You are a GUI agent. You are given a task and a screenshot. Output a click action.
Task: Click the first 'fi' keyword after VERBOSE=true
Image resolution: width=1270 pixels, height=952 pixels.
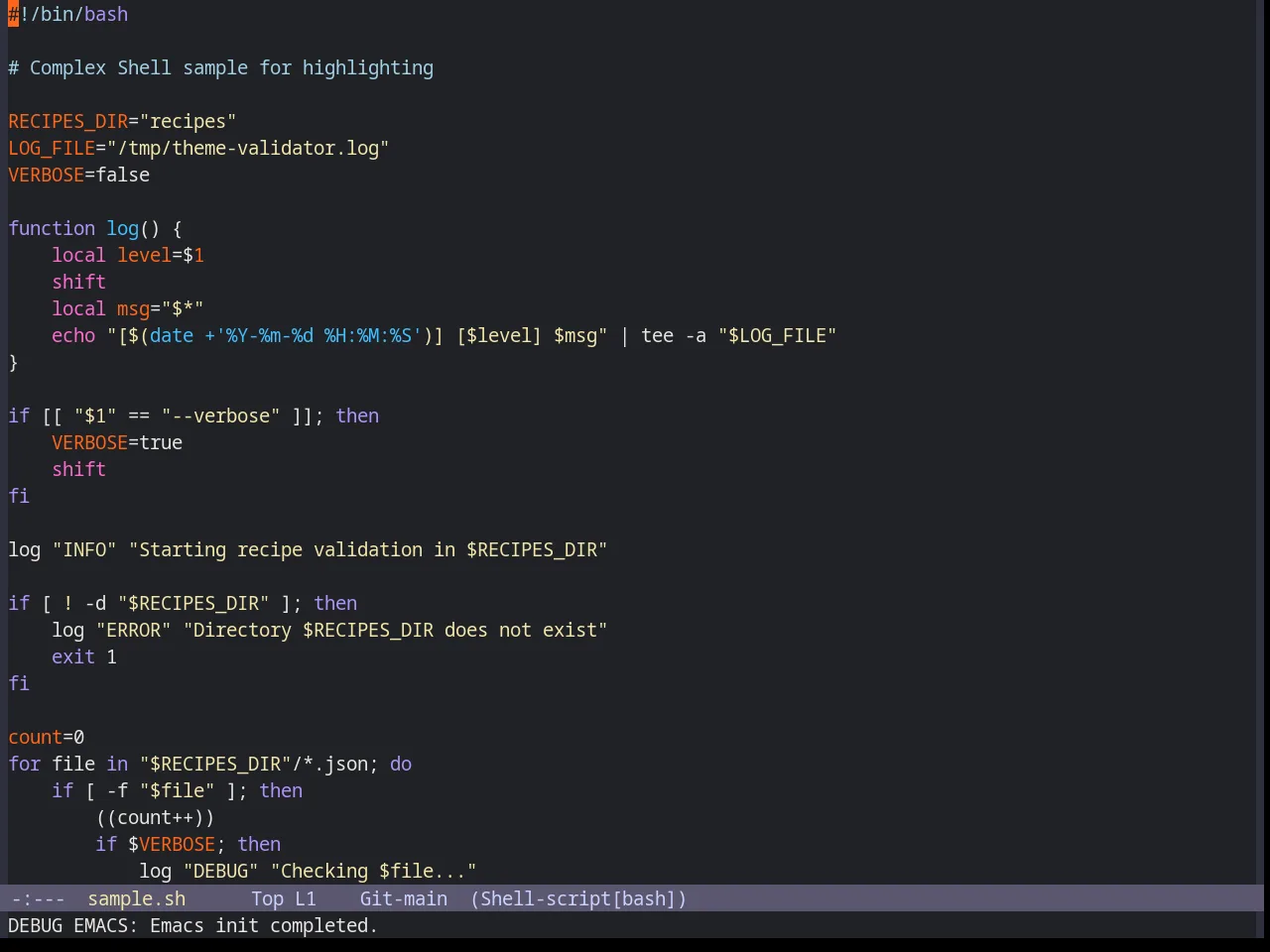pos(19,497)
